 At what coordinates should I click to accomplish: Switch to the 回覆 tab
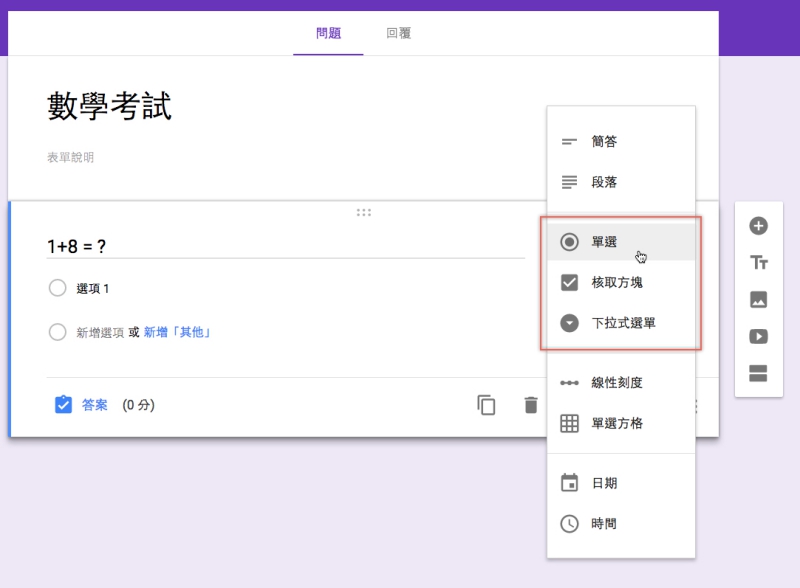click(x=398, y=33)
